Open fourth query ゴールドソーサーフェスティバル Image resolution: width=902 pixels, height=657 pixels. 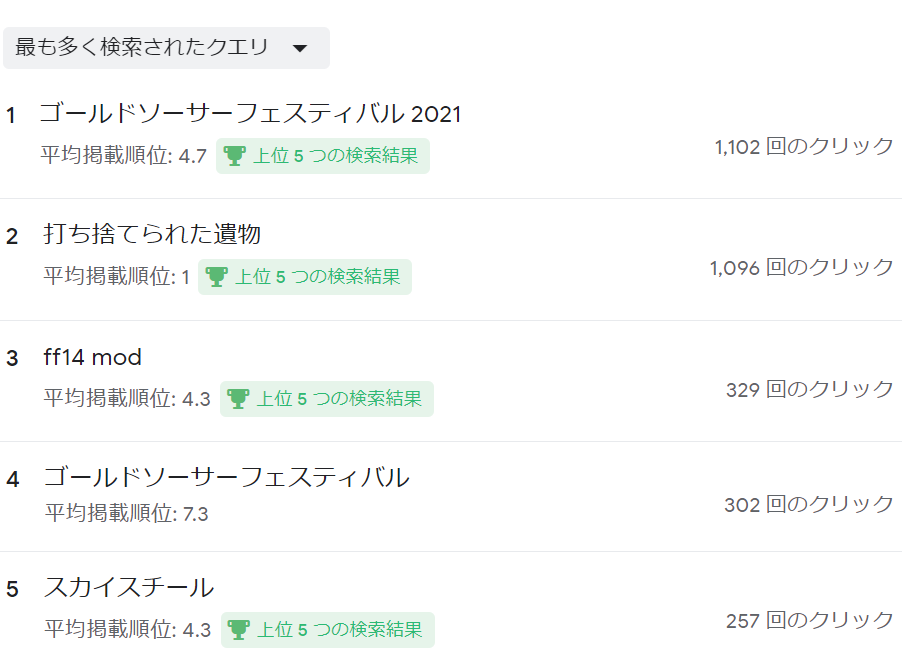pyautogui.click(x=226, y=477)
